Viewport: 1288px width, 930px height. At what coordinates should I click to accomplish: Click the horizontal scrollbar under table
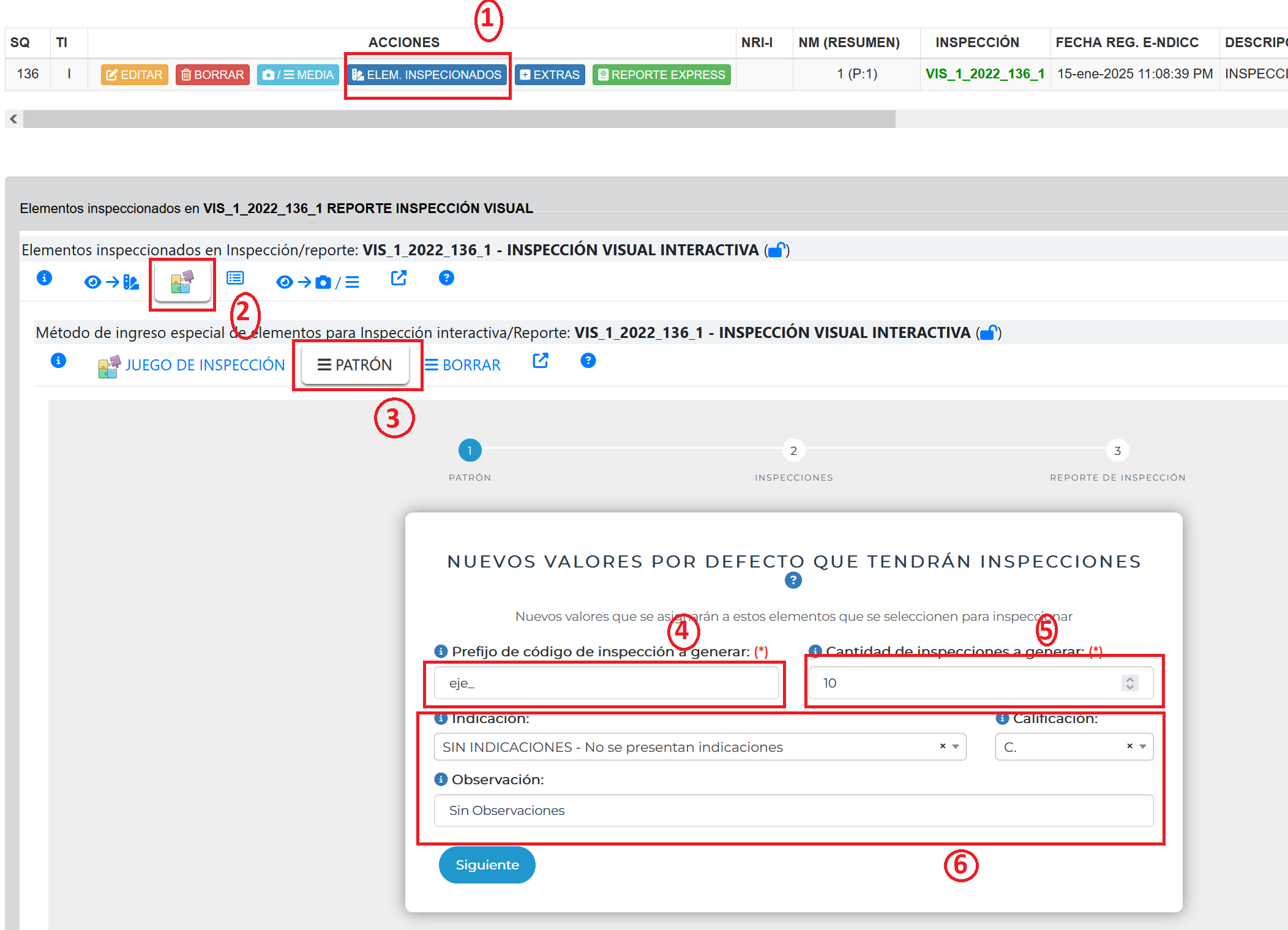[459, 119]
